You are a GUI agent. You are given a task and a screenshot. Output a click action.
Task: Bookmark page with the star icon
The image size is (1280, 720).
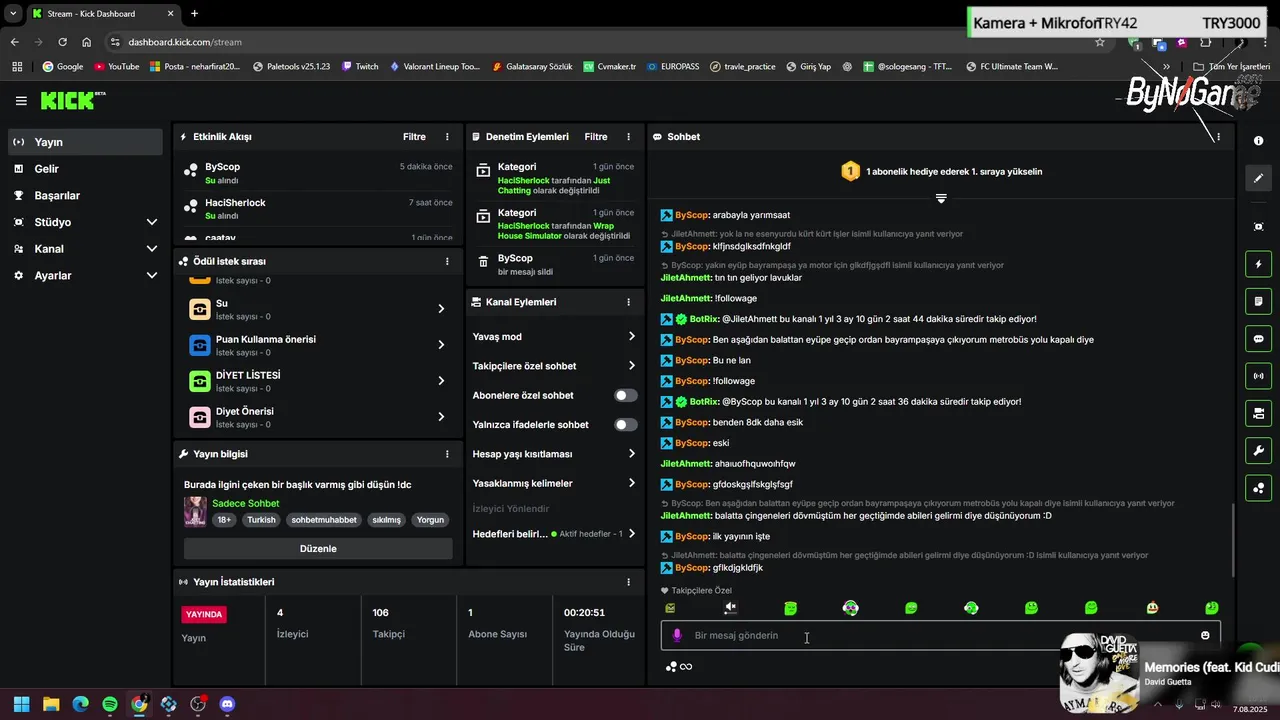pos(1100,42)
